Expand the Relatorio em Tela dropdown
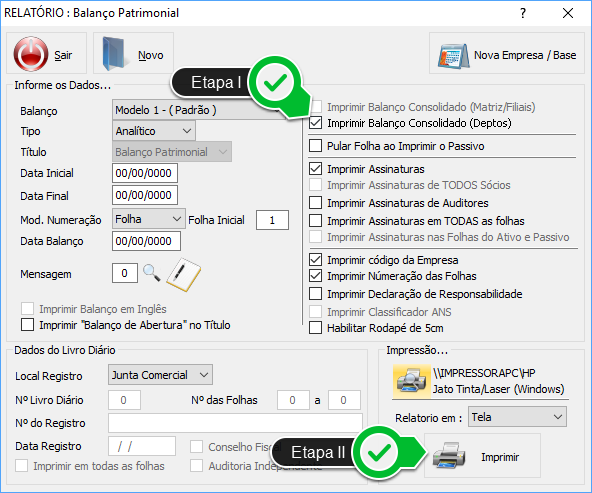The width and height of the screenshot is (592, 493). tap(517, 417)
